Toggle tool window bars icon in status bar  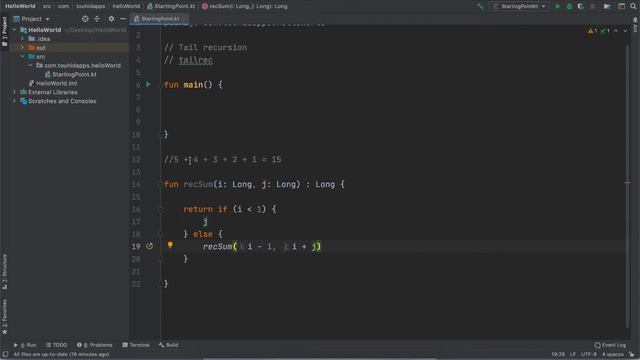(5, 354)
